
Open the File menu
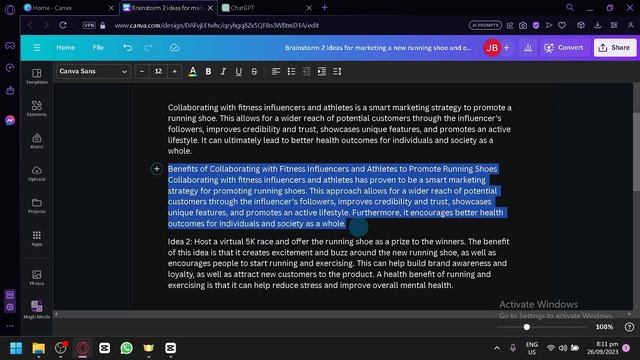98,48
